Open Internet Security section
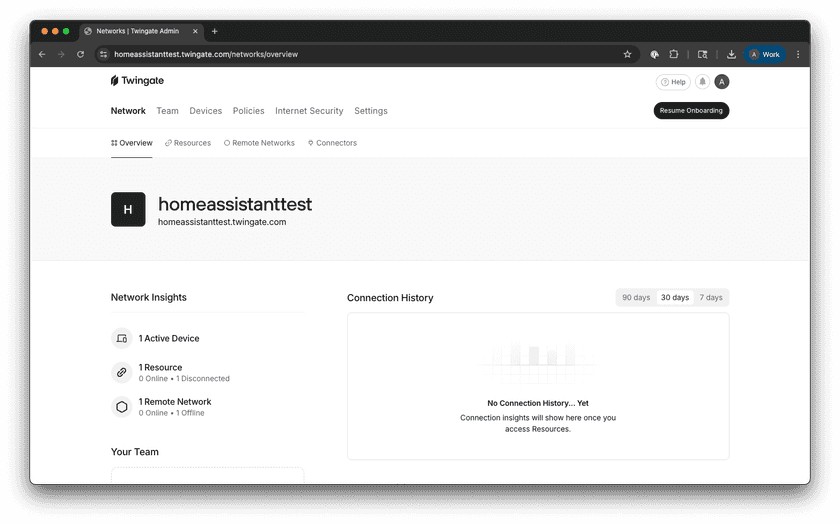This screenshot has height=524, width=840. 309,111
